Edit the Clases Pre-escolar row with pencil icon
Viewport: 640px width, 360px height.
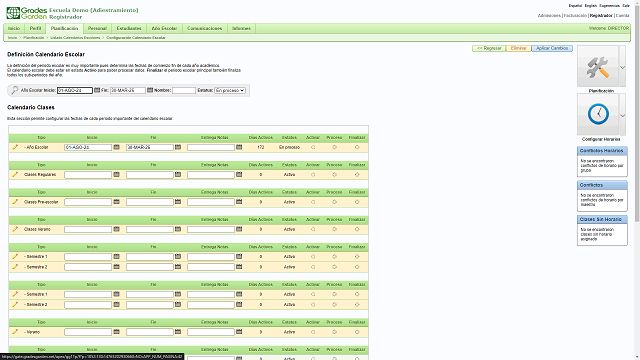[x=15, y=202]
